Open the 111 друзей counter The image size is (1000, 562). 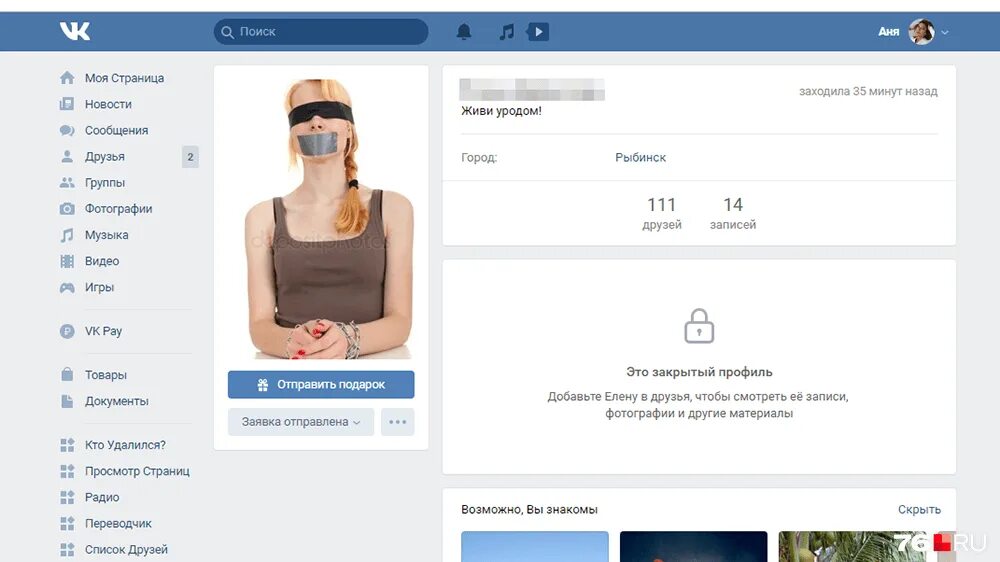661,213
